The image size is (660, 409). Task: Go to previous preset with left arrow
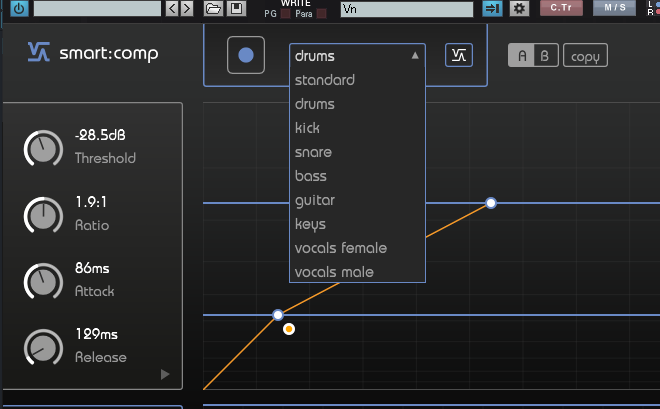pyautogui.click(x=172, y=8)
